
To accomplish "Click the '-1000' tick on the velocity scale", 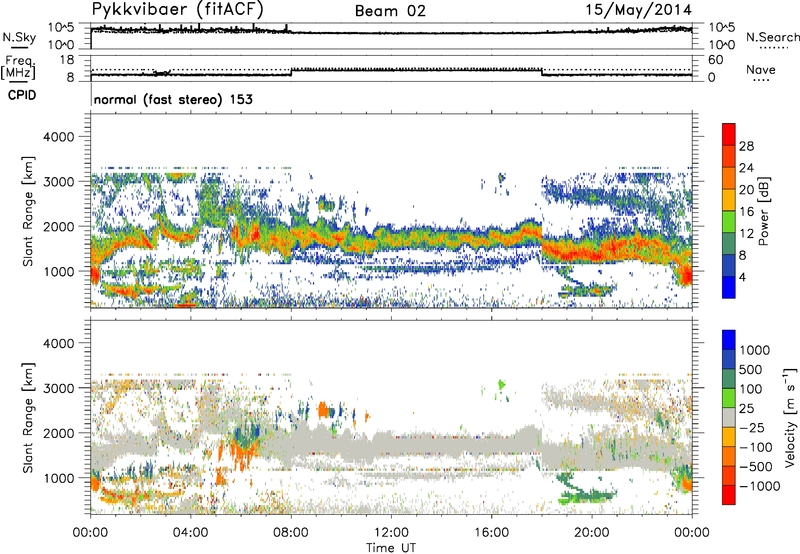I will [x=760, y=486].
